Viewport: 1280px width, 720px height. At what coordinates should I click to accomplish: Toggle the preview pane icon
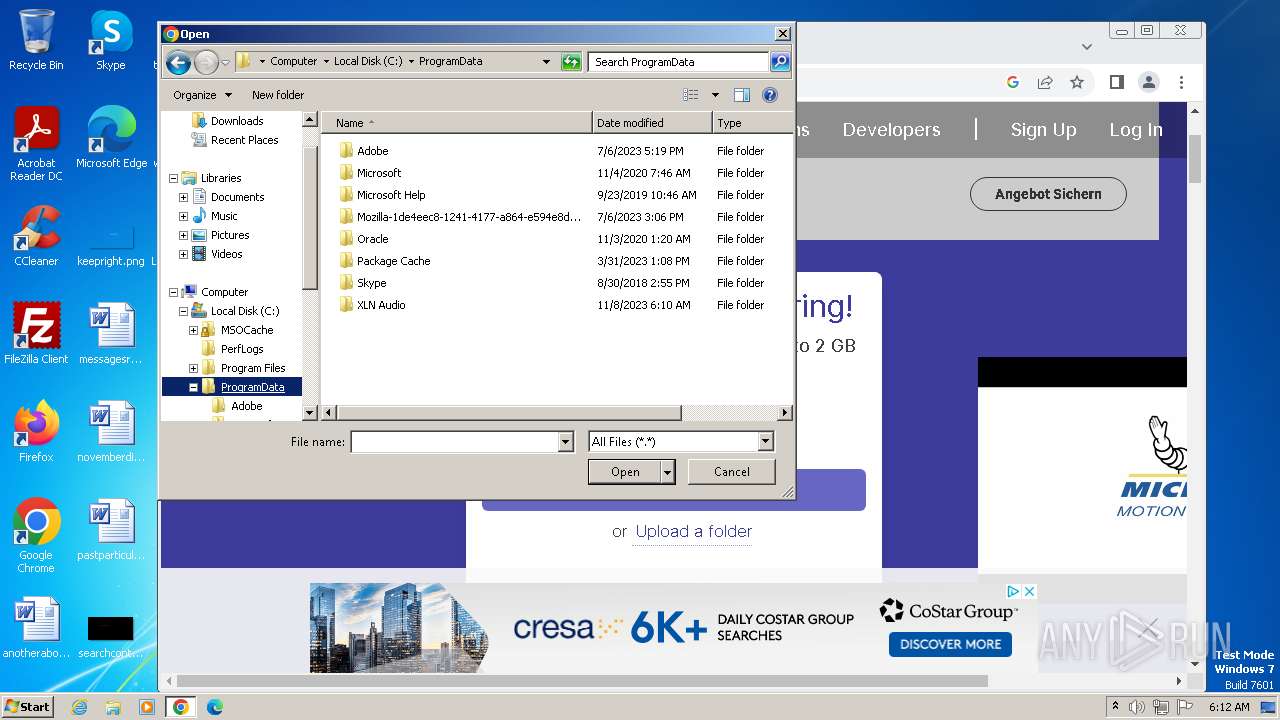742,95
